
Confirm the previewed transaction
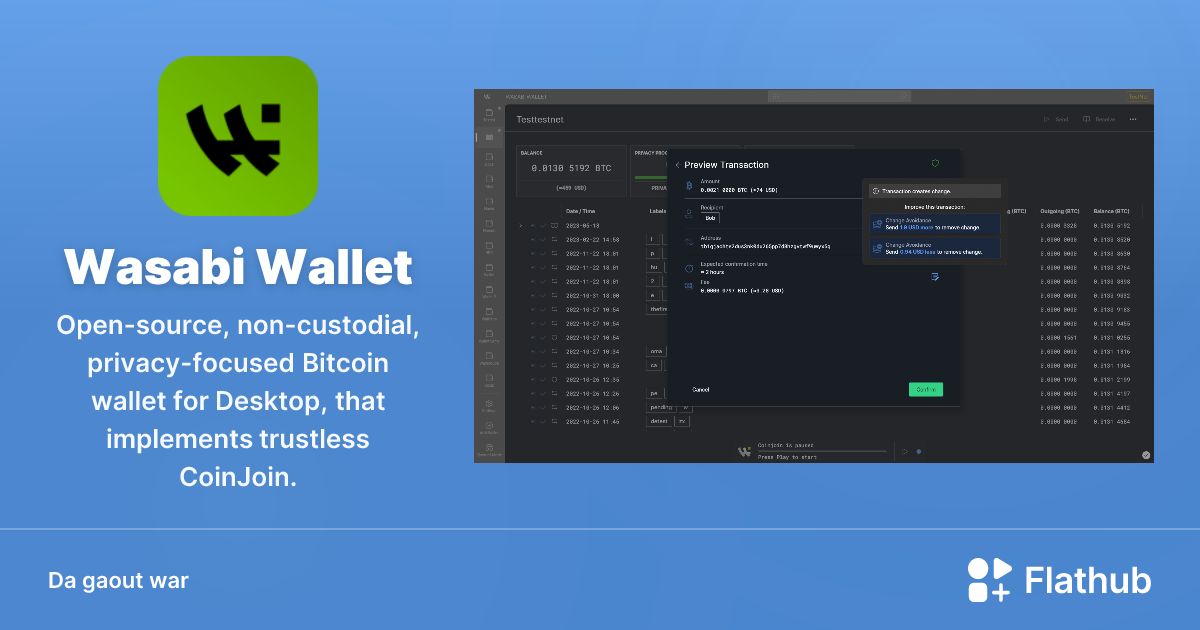pyautogui.click(x=925, y=389)
